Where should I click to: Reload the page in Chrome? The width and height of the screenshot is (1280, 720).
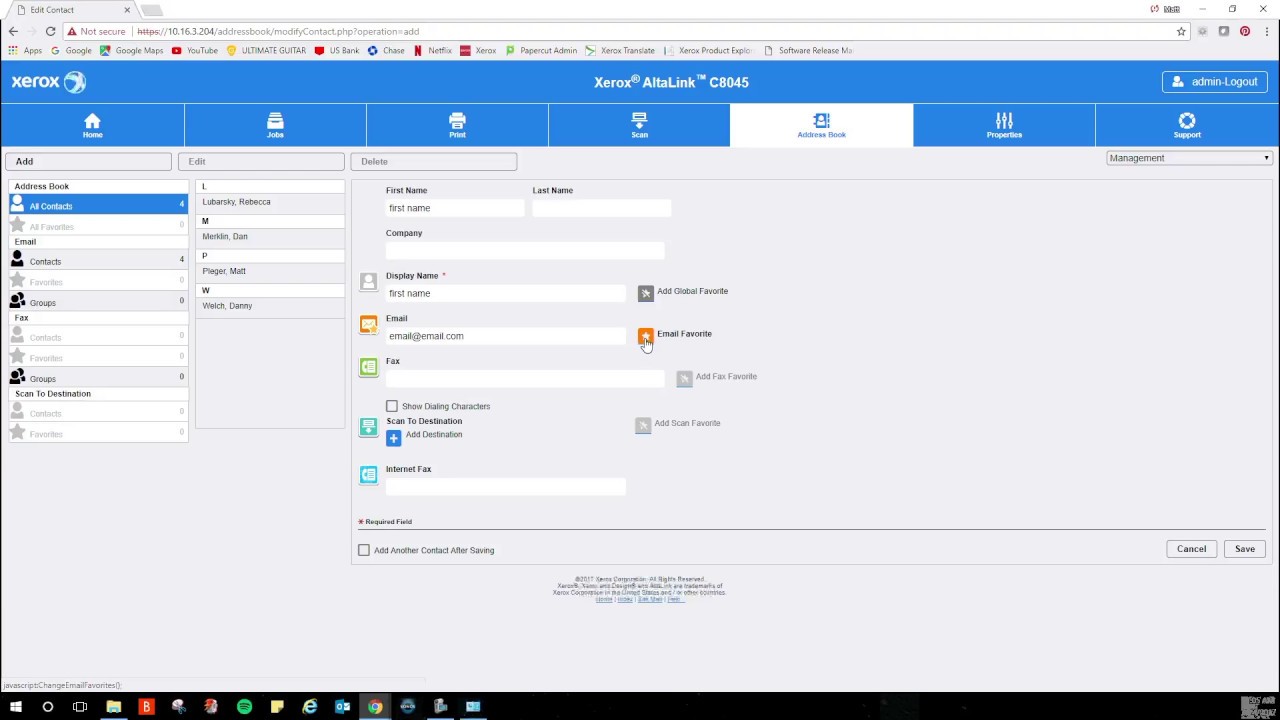pos(50,31)
